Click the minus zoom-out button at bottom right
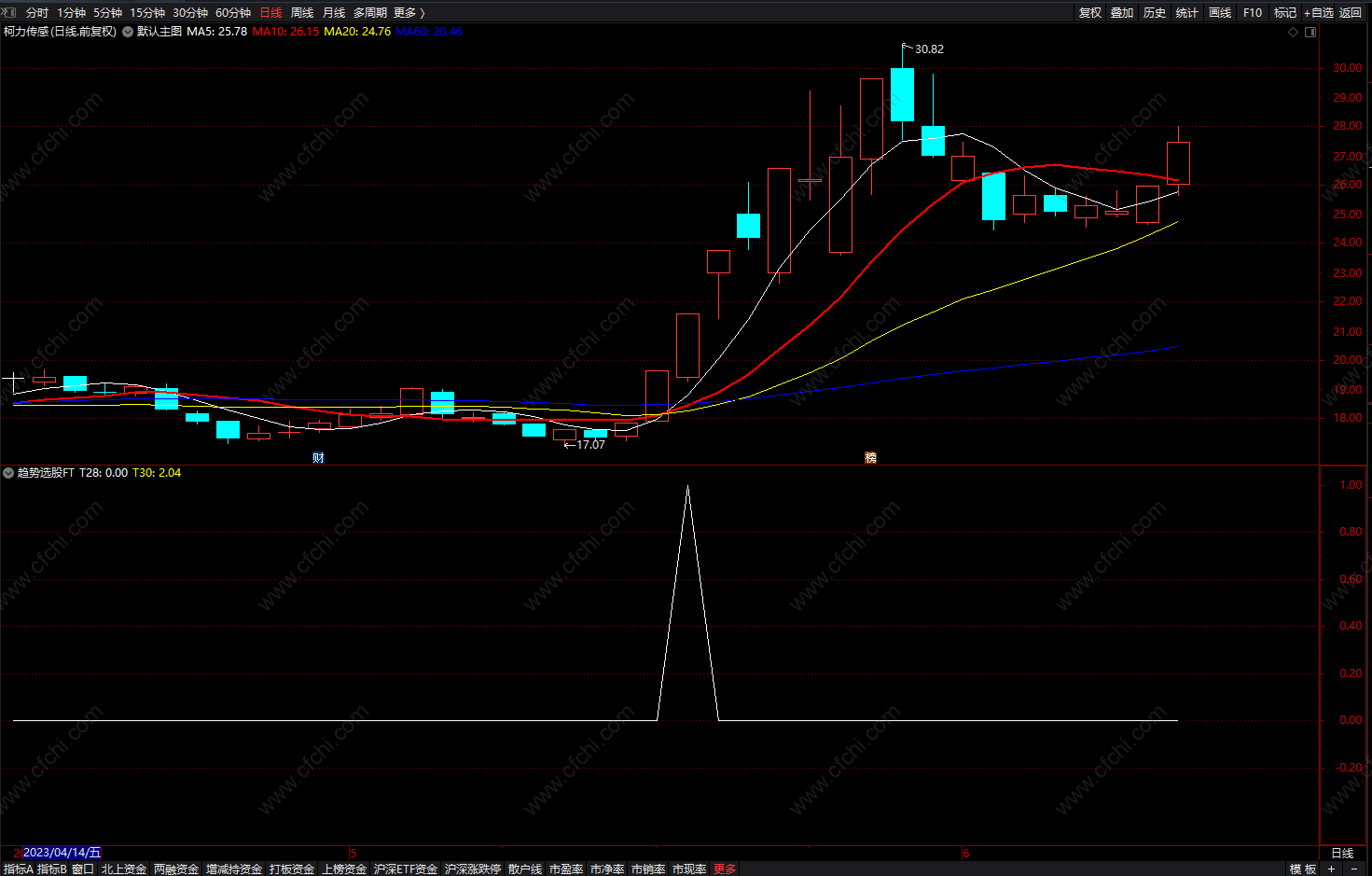Viewport: 1372px width, 876px height. pyautogui.click(x=1354, y=869)
